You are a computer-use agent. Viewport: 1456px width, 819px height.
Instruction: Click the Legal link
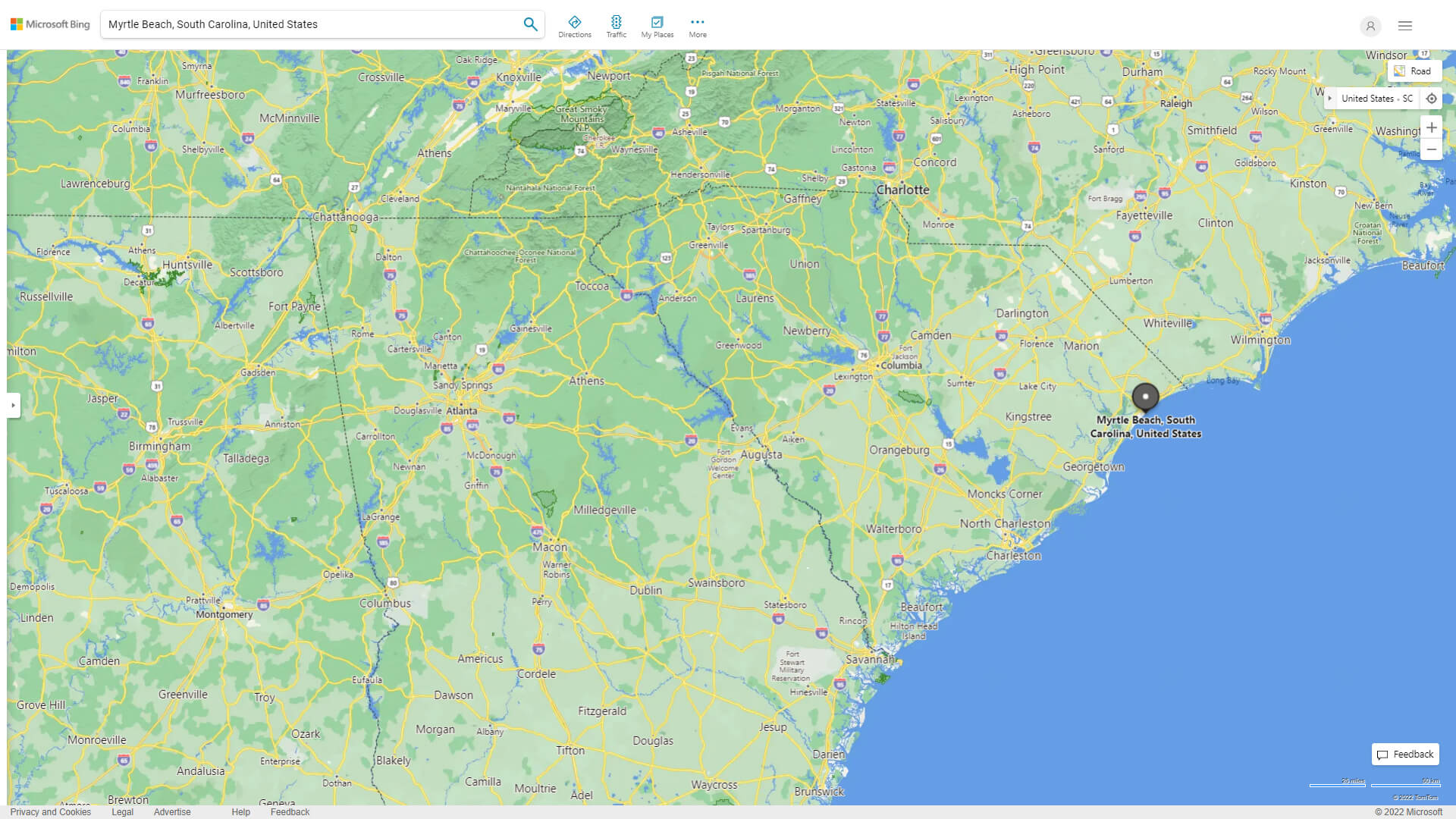[x=121, y=811]
